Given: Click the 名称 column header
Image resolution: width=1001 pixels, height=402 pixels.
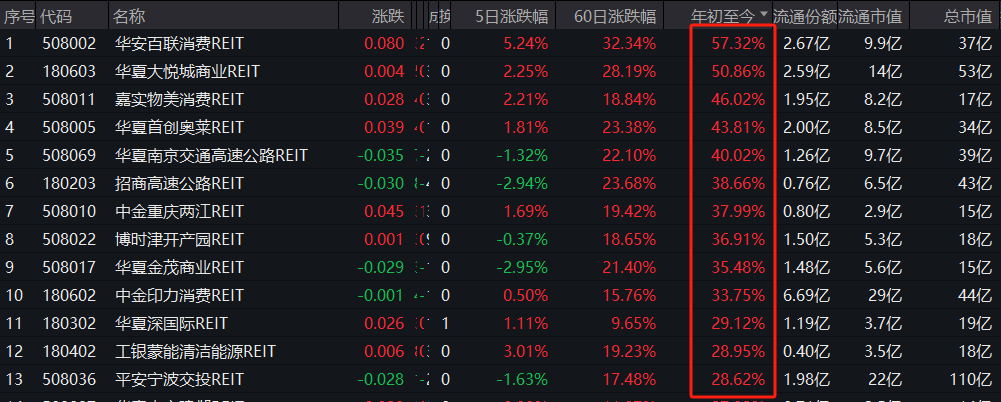Looking at the screenshot, I should coord(127,16).
